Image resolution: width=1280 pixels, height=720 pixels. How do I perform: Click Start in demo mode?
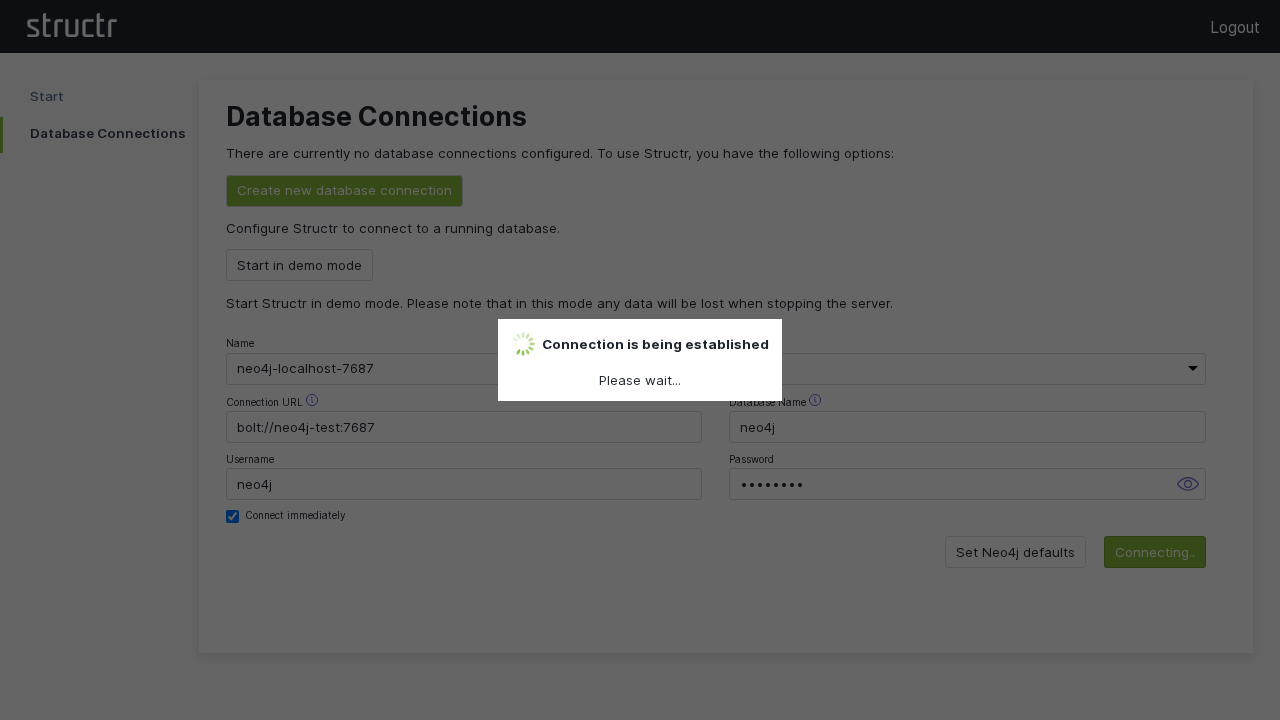[x=299, y=265]
